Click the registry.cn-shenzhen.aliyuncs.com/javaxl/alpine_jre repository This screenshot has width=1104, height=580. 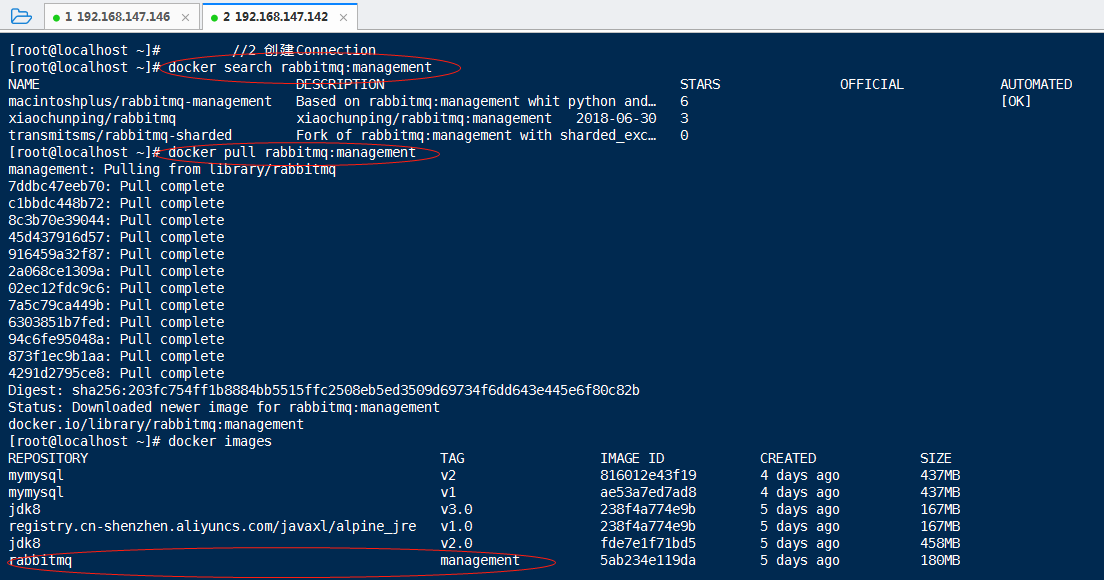click(x=212, y=527)
